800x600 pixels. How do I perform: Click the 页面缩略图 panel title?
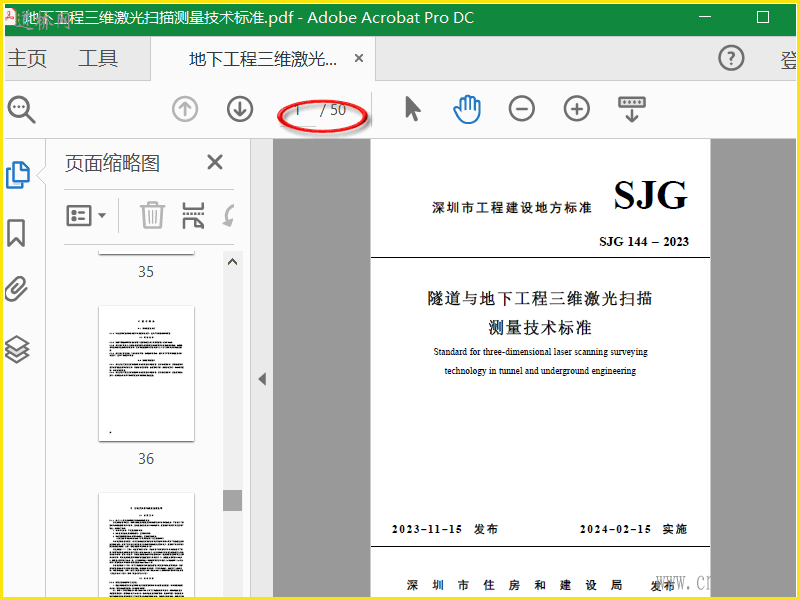112,163
